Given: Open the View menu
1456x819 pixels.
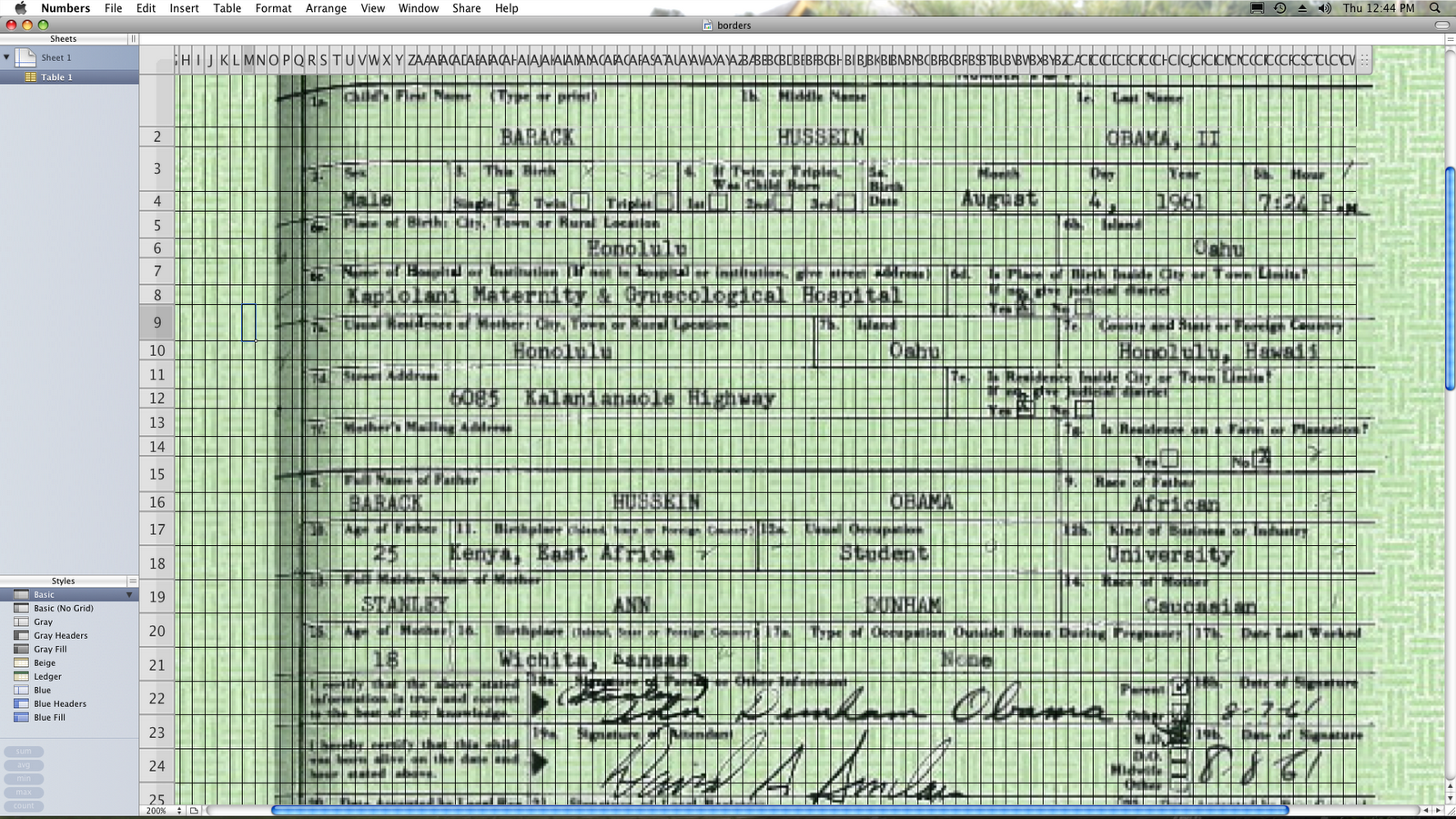Looking at the screenshot, I should [x=373, y=8].
